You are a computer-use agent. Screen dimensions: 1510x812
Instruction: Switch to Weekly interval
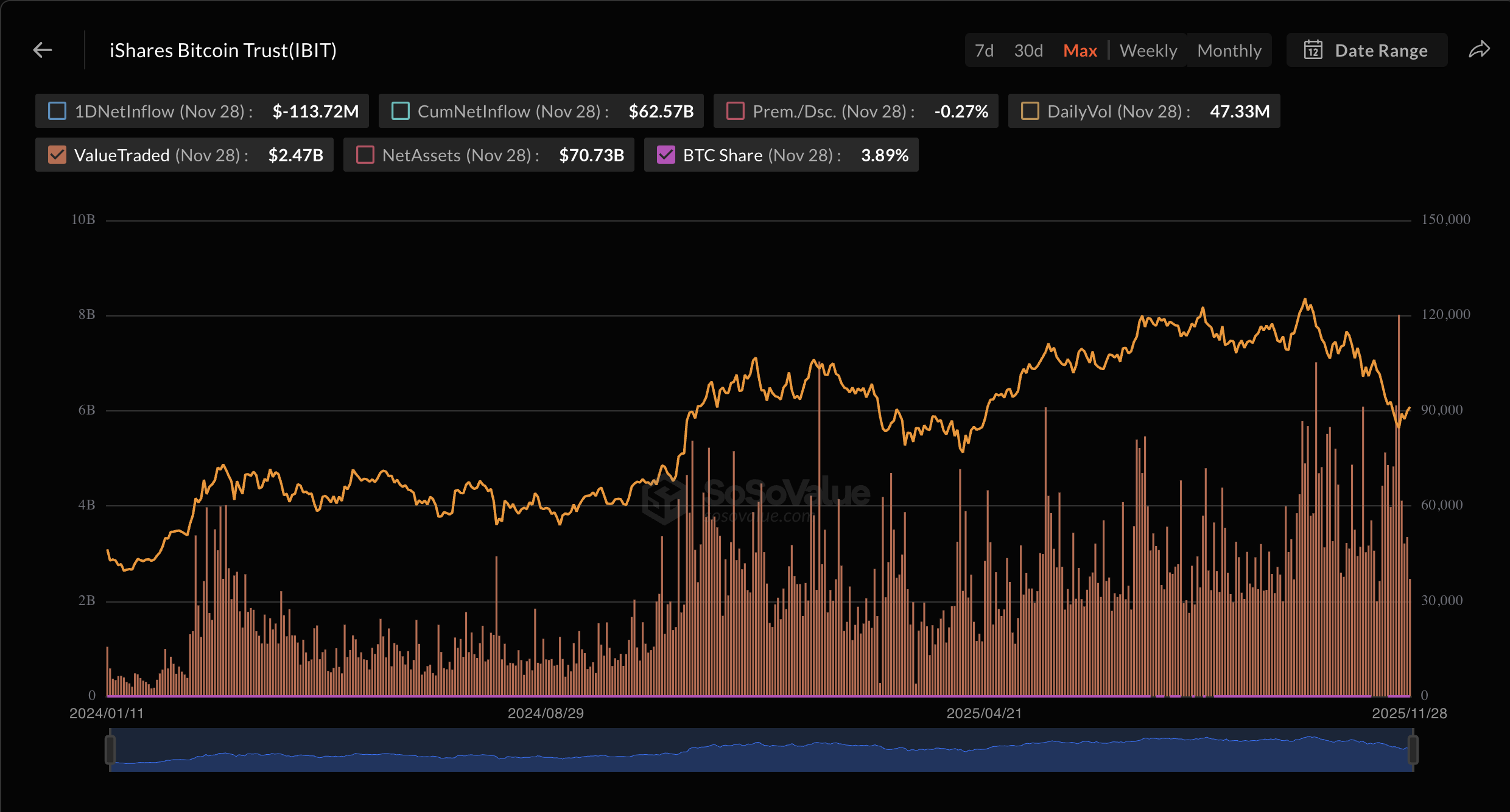(x=1148, y=51)
